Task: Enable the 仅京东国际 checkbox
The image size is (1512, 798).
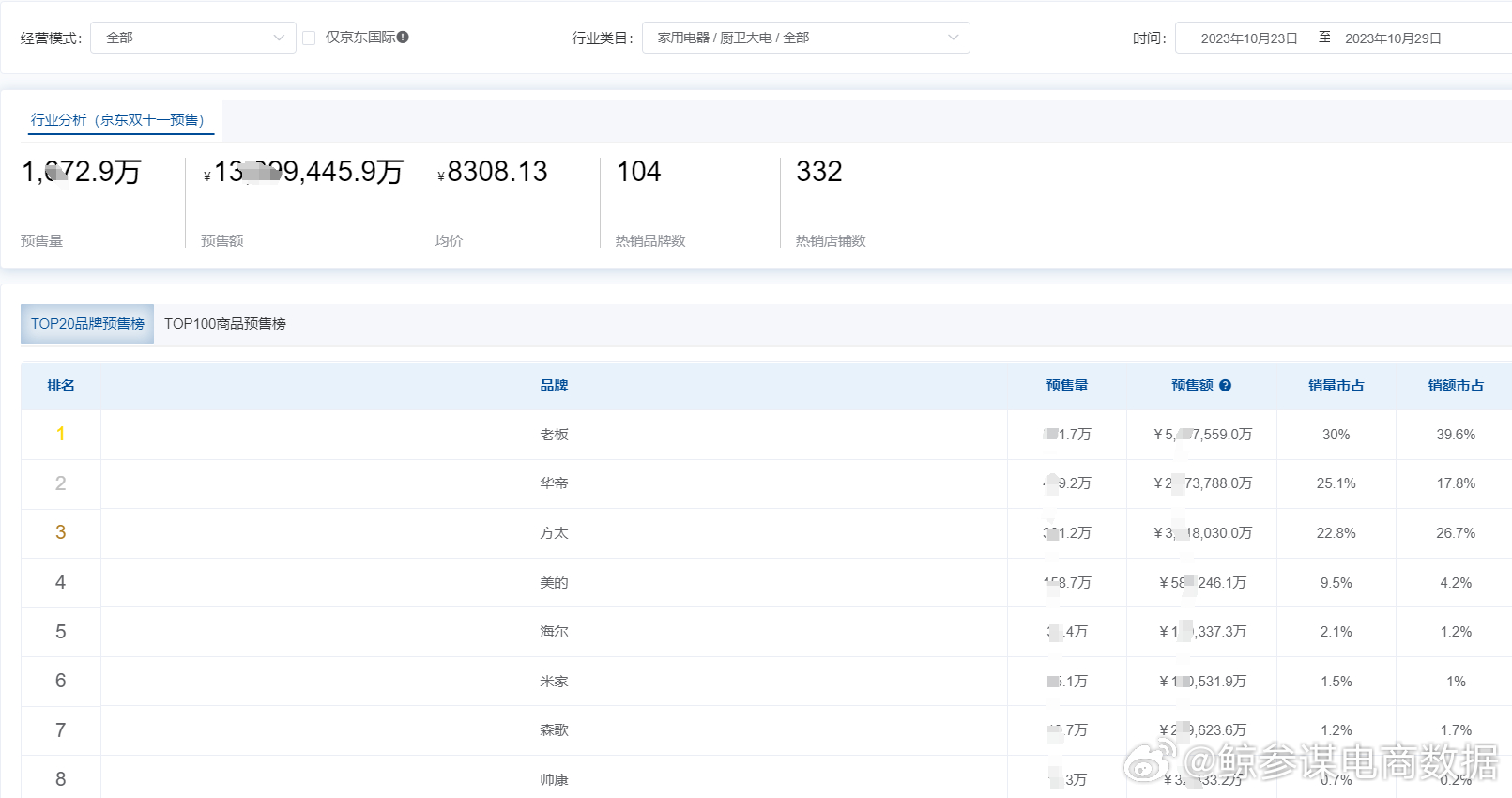Action: coord(309,38)
